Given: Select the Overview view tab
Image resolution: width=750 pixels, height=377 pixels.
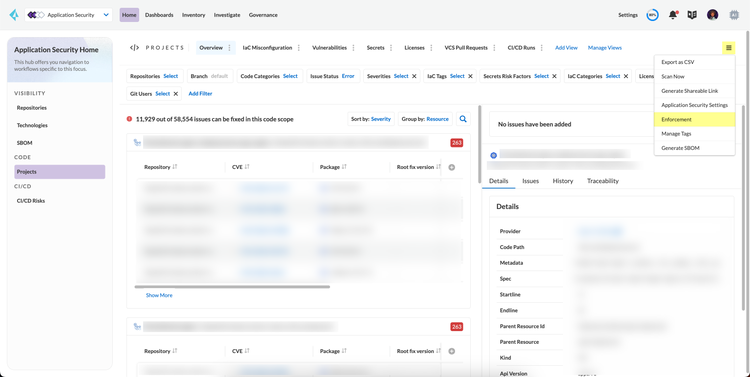Looking at the screenshot, I should [211, 48].
